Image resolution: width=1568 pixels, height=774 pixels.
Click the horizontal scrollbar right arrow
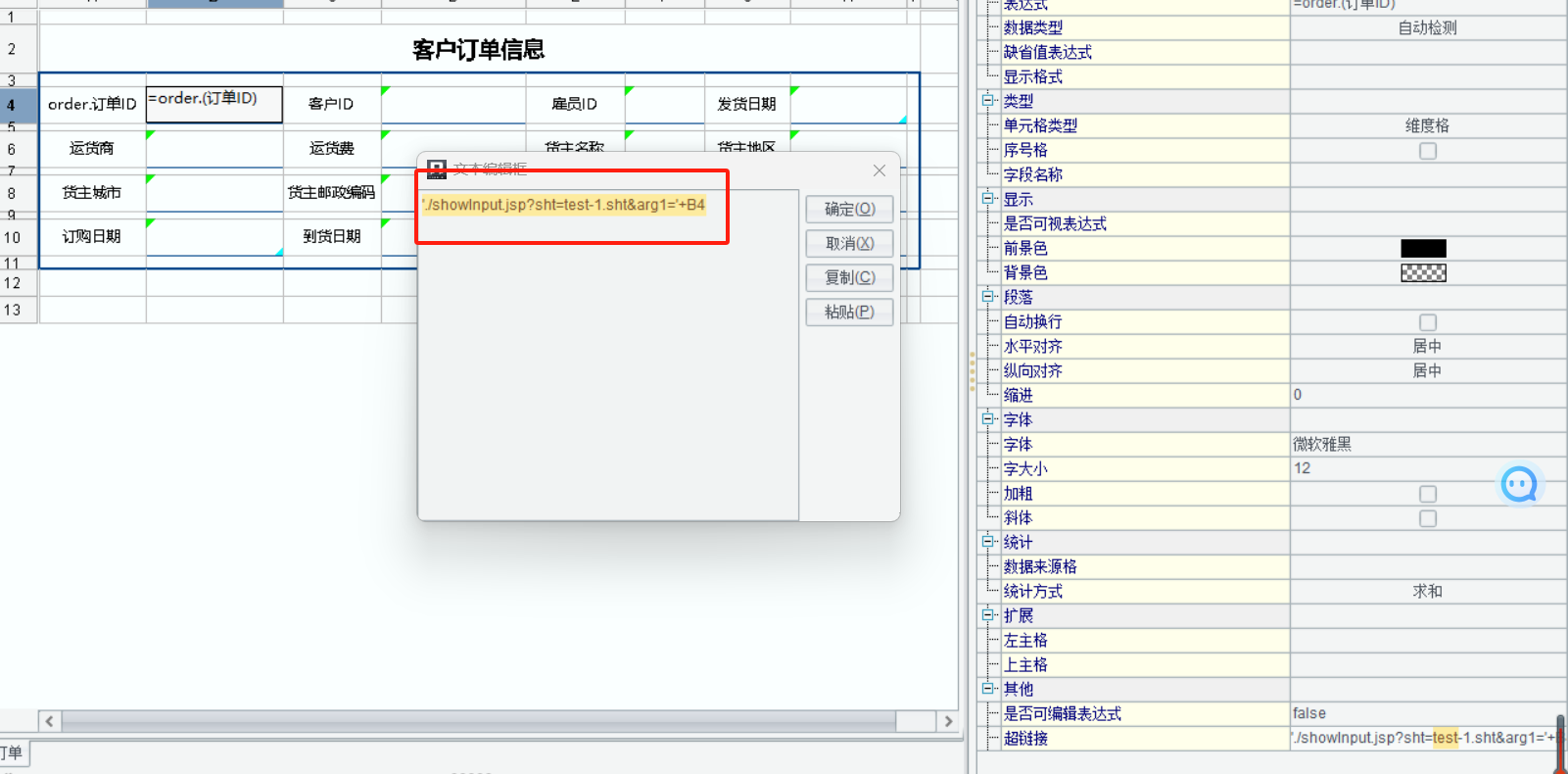click(x=947, y=721)
